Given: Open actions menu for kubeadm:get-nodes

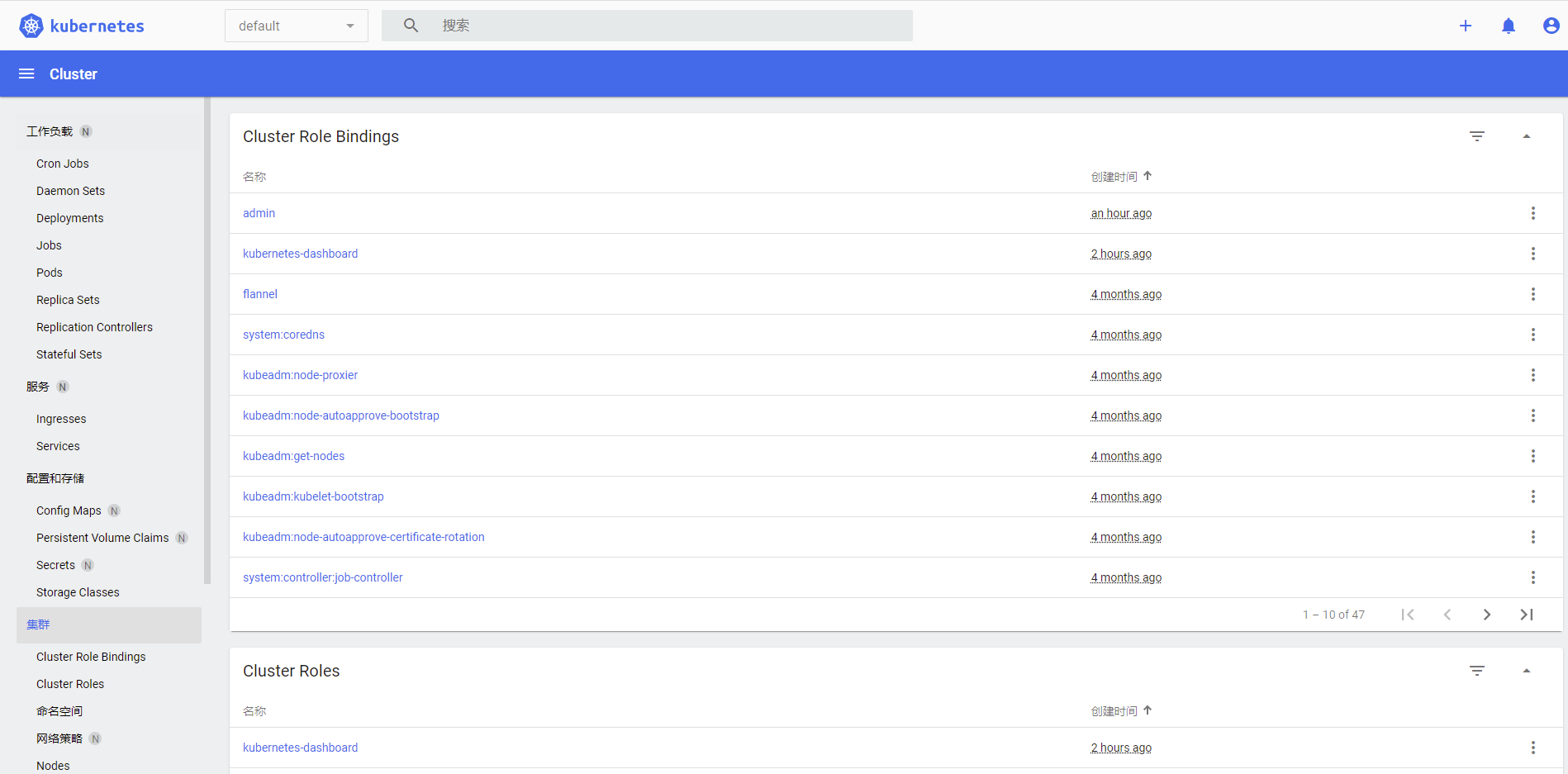Looking at the screenshot, I should click(x=1533, y=456).
